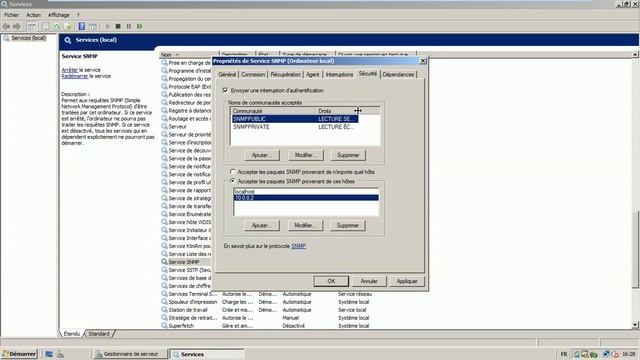The height and width of the screenshot is (360, 640).
Task: Click Modifier under the hosts list
Action: coord(306,225)
